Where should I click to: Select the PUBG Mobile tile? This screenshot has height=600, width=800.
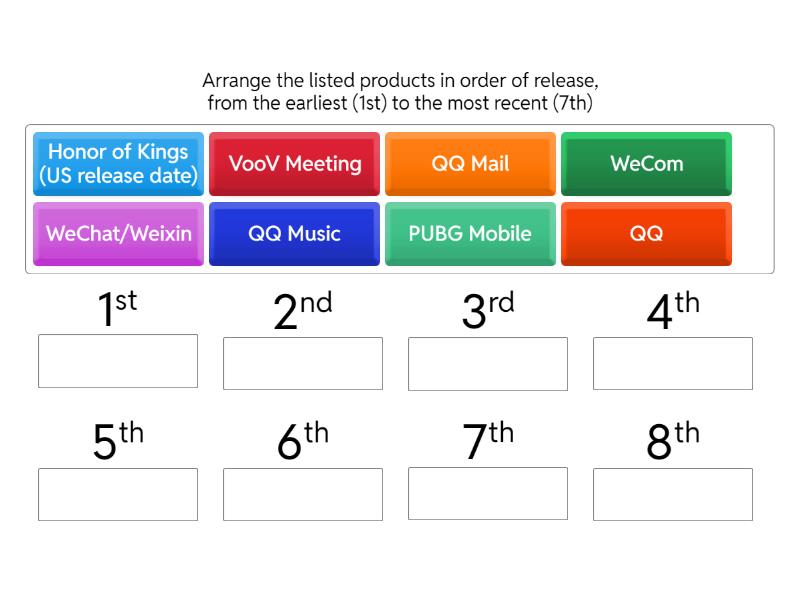click(470, 234)
